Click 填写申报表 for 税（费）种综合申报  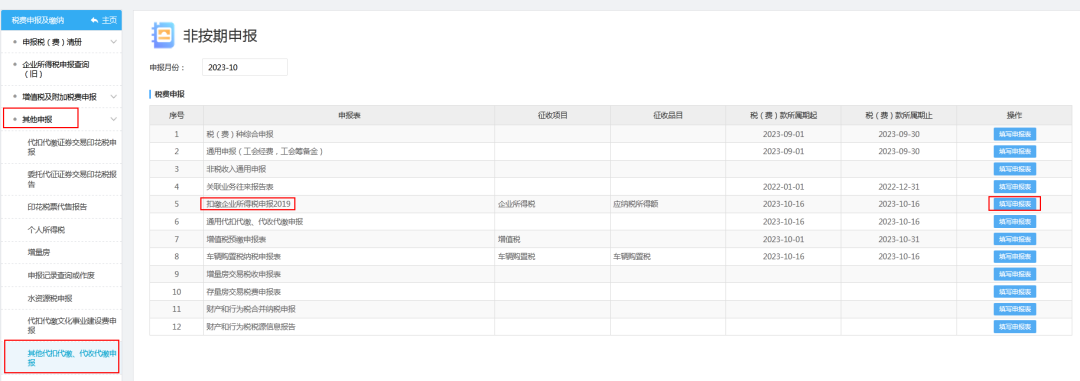[1015, 134]
